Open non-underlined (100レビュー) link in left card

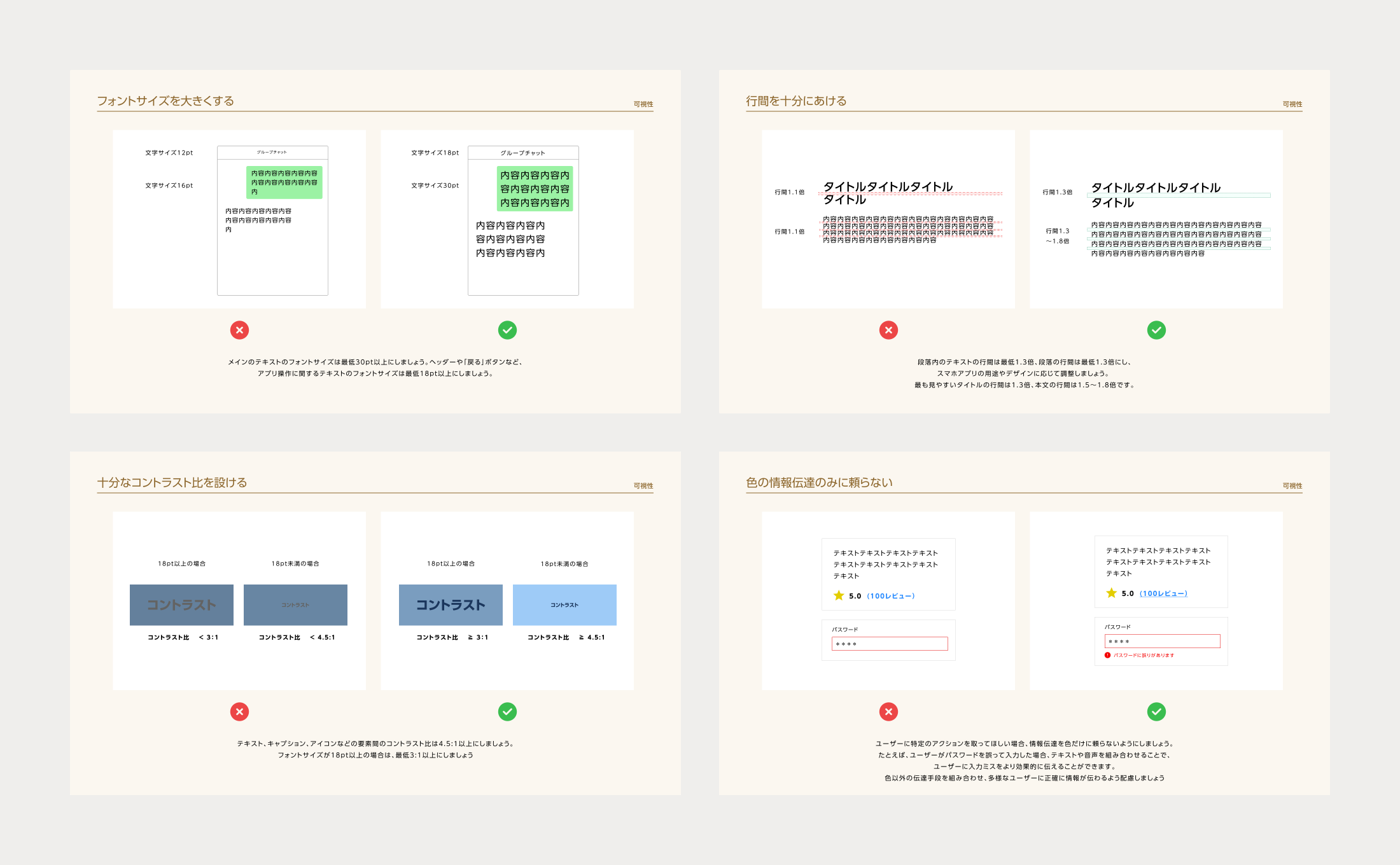point(890,596)
